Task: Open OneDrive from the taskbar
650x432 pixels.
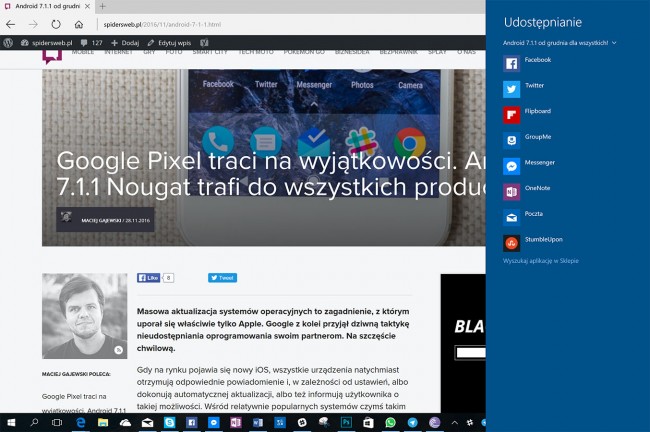Action: coord(125,422)
